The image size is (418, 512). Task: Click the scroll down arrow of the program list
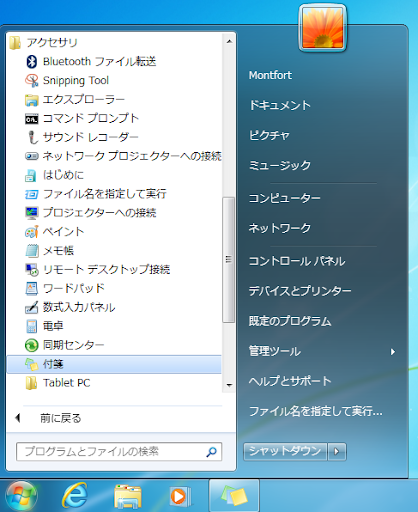tap(229, 385)
